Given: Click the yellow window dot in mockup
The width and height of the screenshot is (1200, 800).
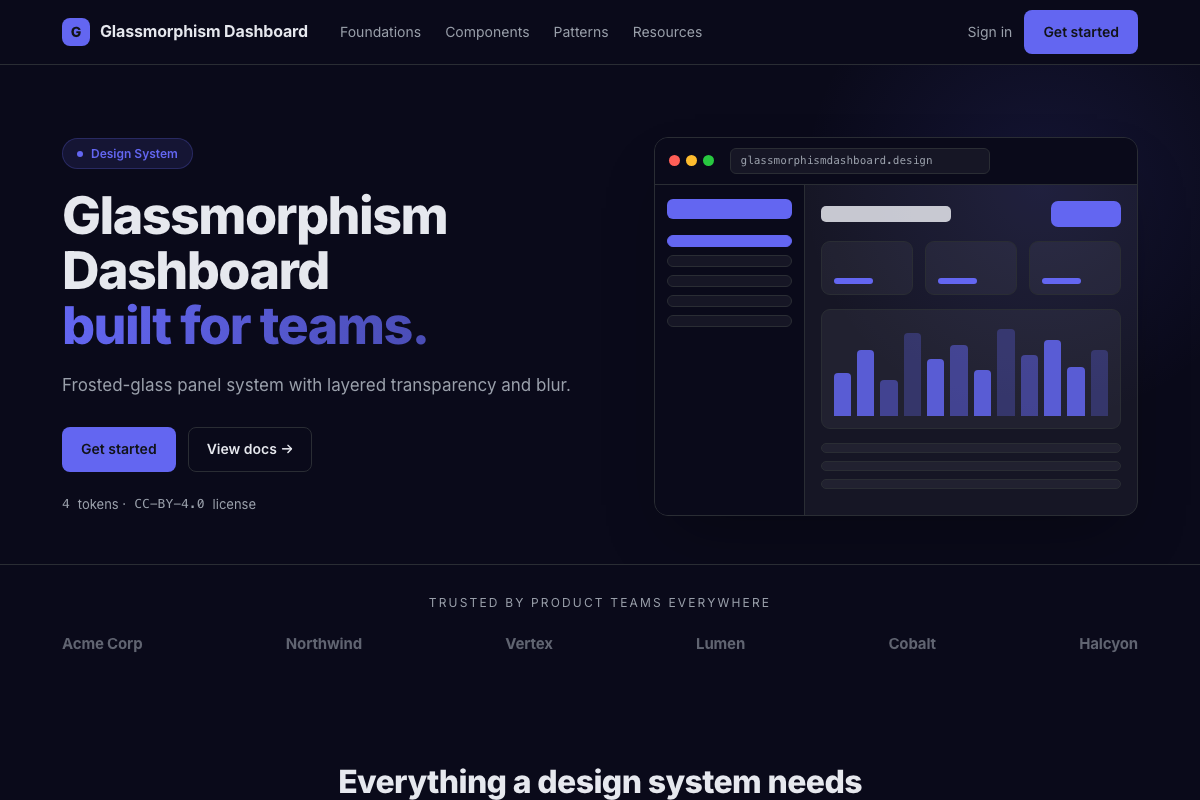Looking at the screenshot, I should pyautogui.click(x=691, y=161).
